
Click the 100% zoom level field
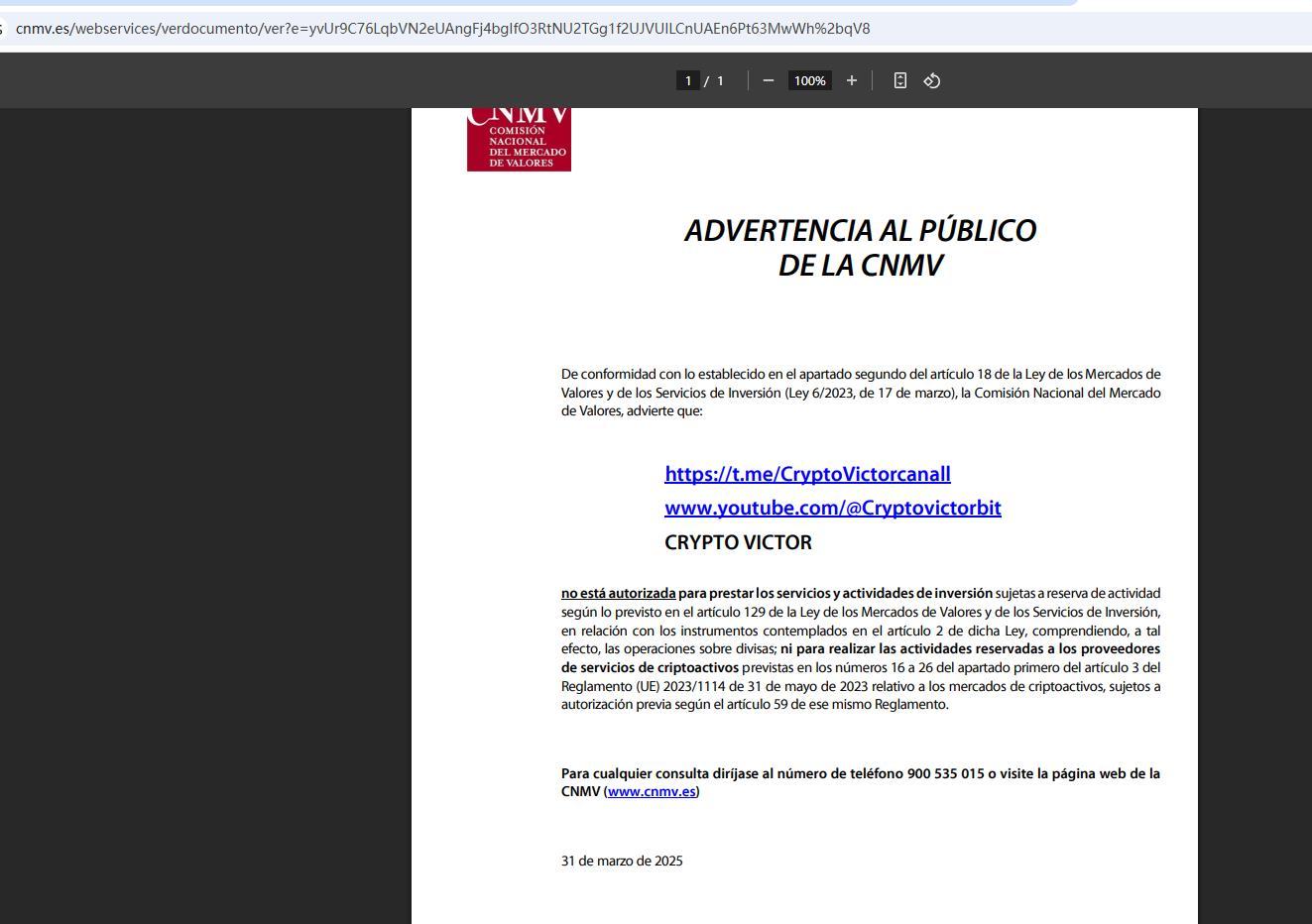(809, 80)
